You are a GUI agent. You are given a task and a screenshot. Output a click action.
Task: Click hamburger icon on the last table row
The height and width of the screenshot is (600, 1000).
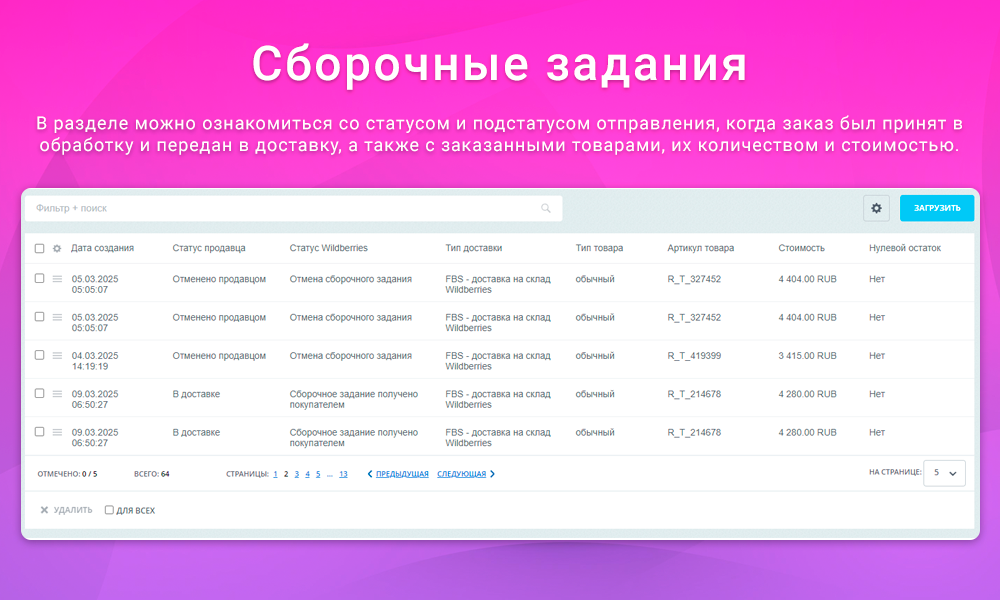pyautogui.click(x=57, y=432)
